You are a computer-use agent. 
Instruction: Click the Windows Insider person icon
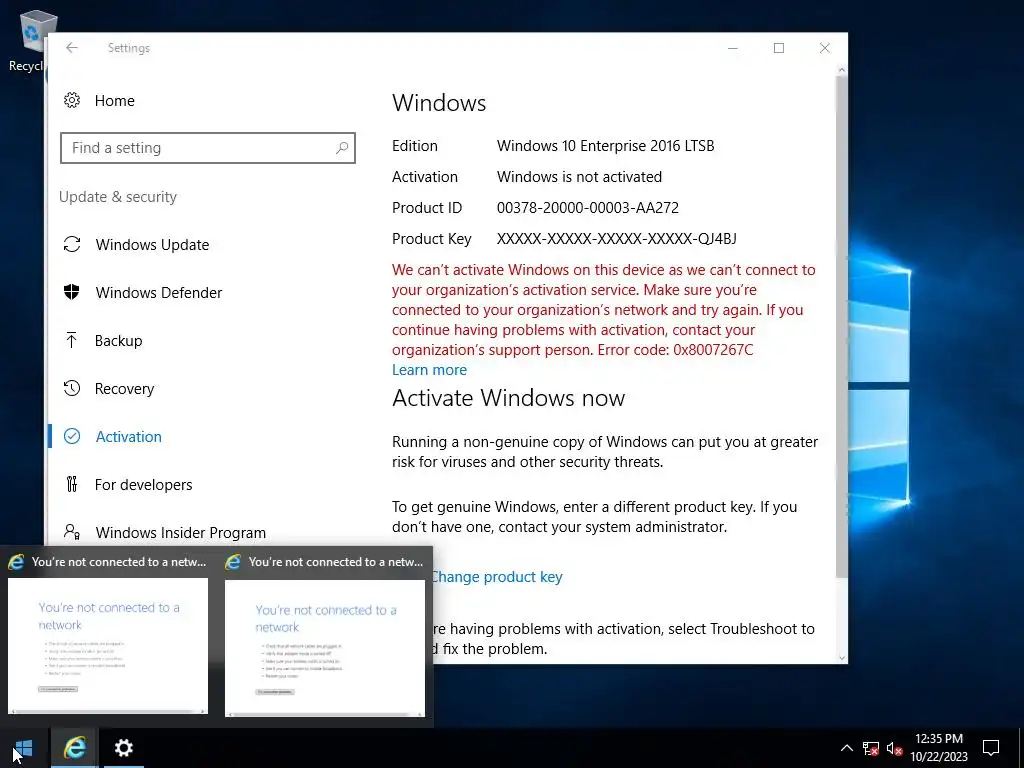(72, 532)
